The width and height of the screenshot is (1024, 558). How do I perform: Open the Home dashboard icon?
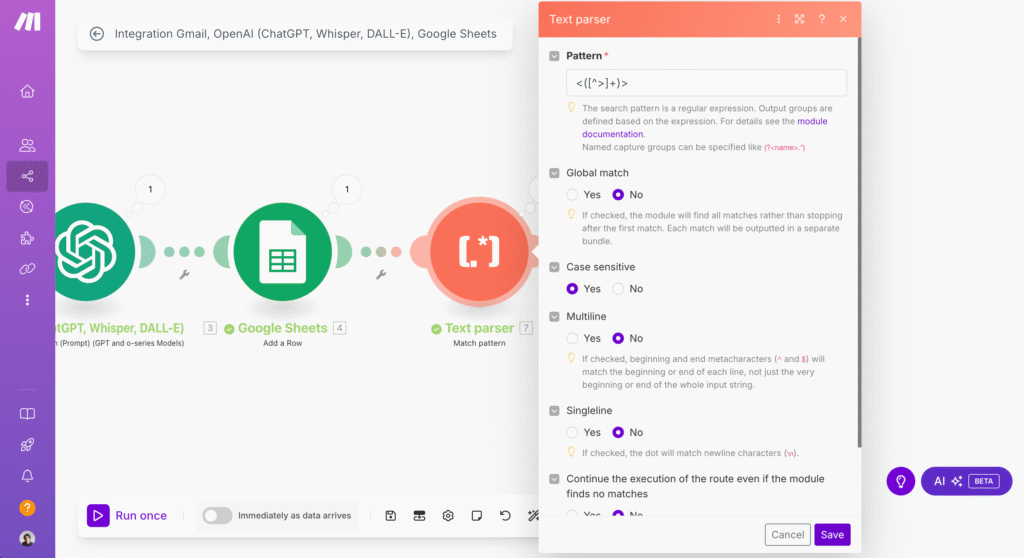(x=27, y=91)
